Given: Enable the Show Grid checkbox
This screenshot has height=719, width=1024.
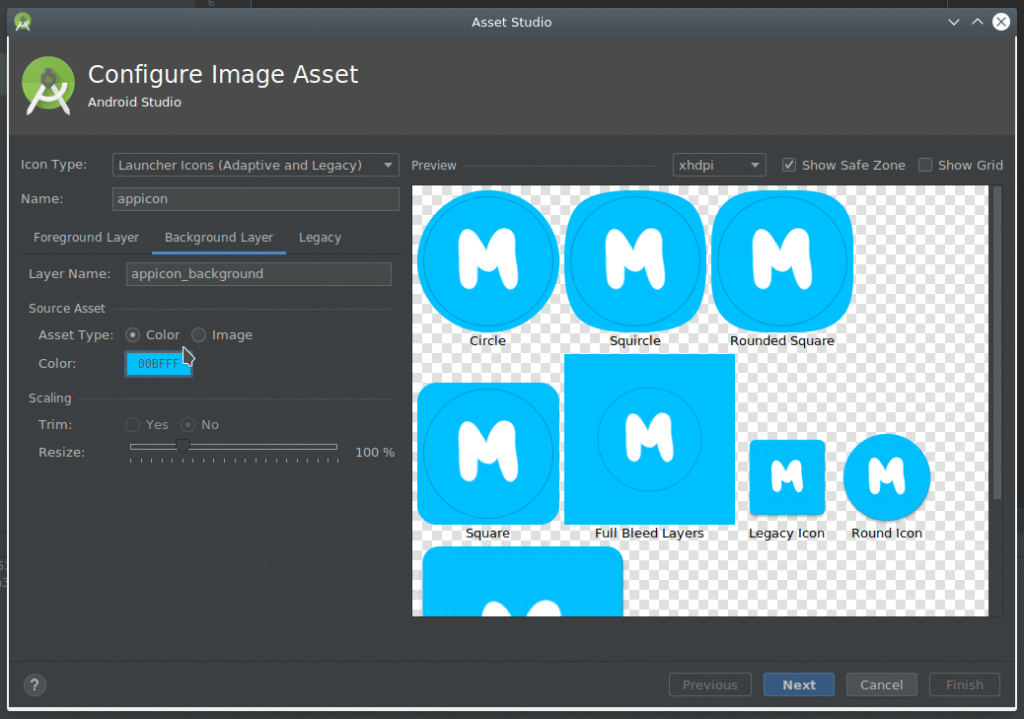Looking at the screenshot, I should tap(925, 165).
